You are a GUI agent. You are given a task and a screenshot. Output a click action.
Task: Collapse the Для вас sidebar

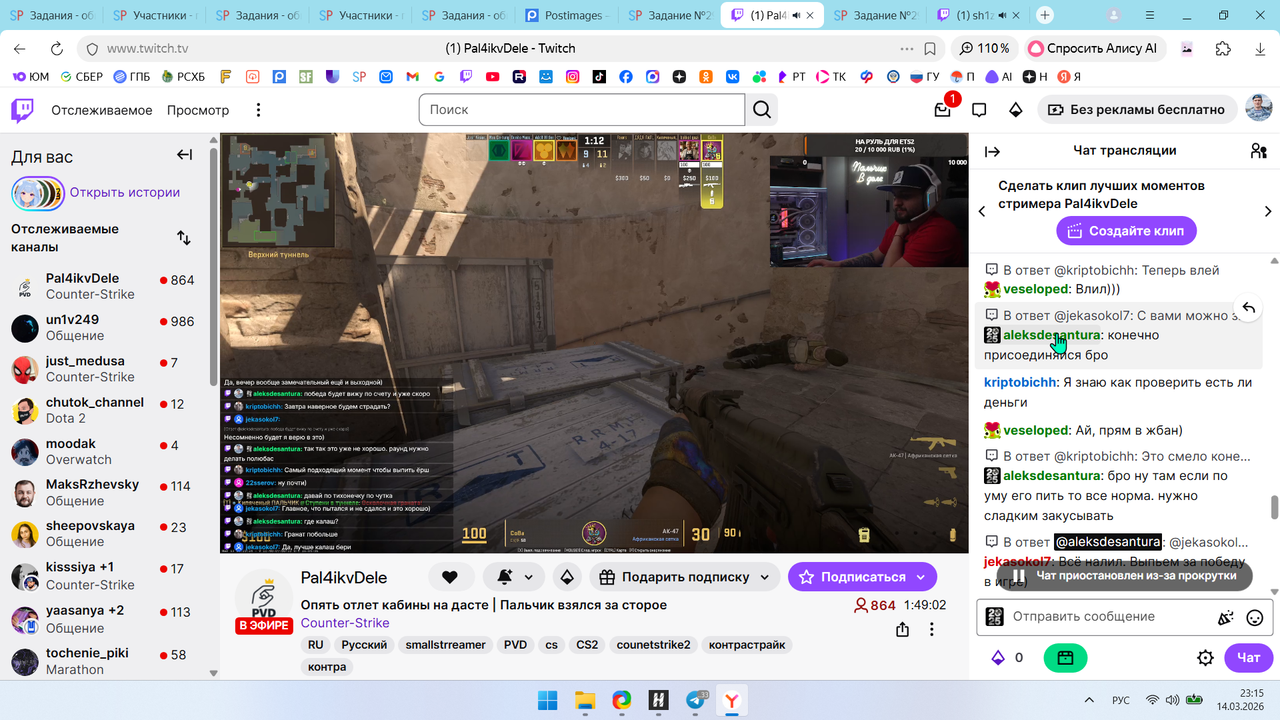pos(185,155)
